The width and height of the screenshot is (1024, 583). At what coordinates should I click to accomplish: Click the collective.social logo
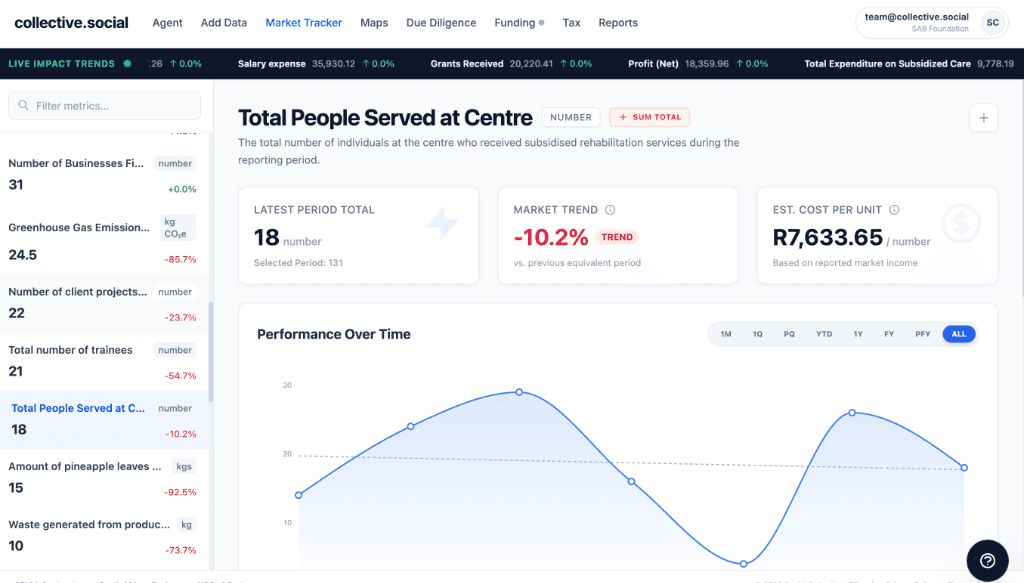(71, 23)
